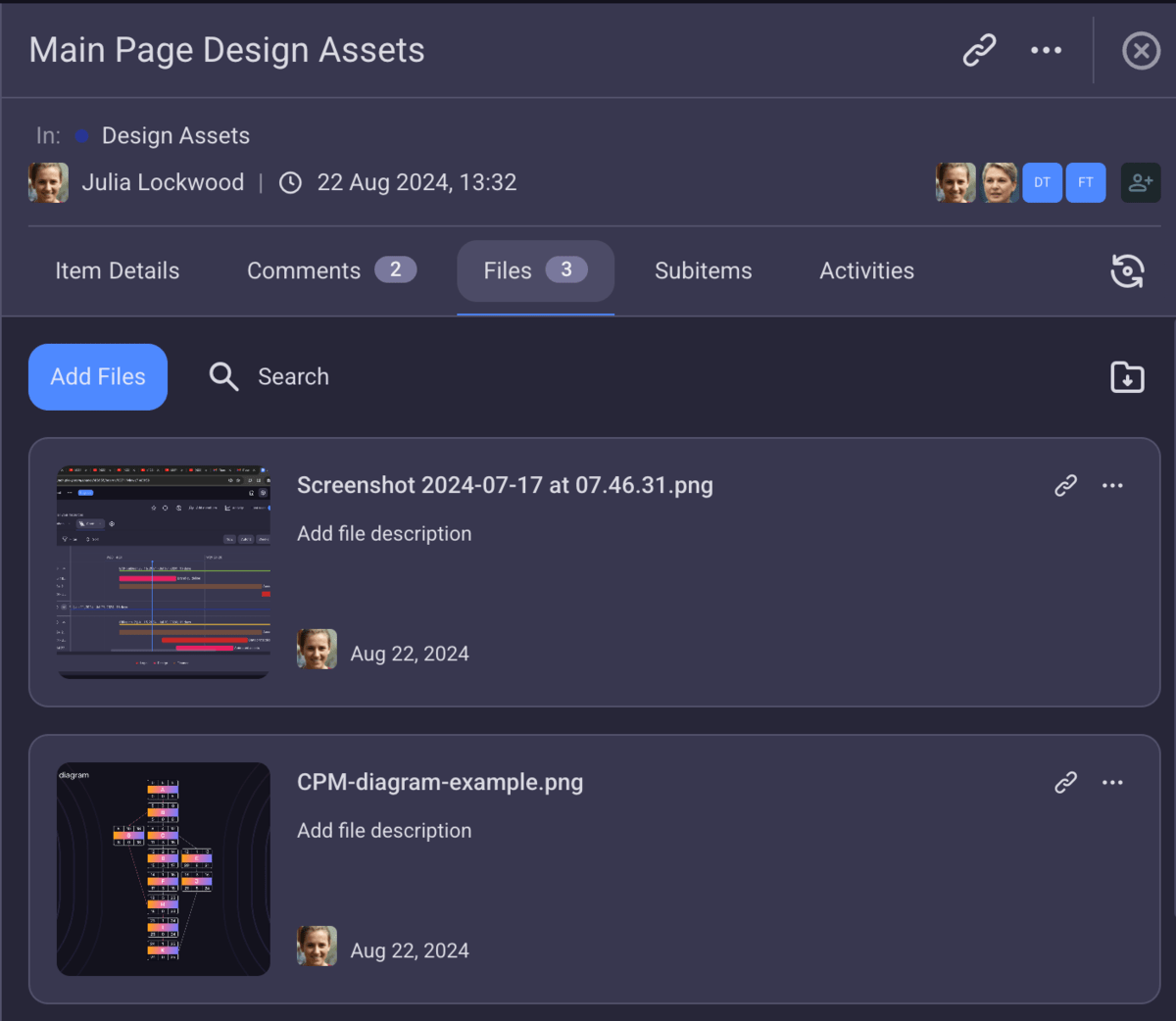This screenshot has width=1176, height=1021.
Task: Open the CPM diagram thumbnail preview
Action: (x=163, y=868)
